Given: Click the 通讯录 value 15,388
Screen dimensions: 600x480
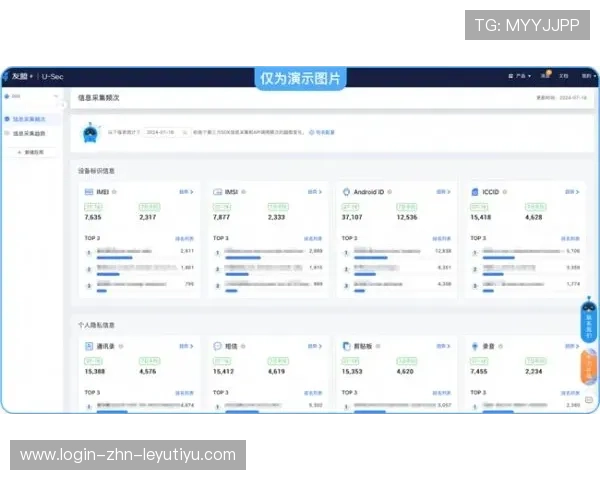Looking at the screenshot, I should click(95, 371).
